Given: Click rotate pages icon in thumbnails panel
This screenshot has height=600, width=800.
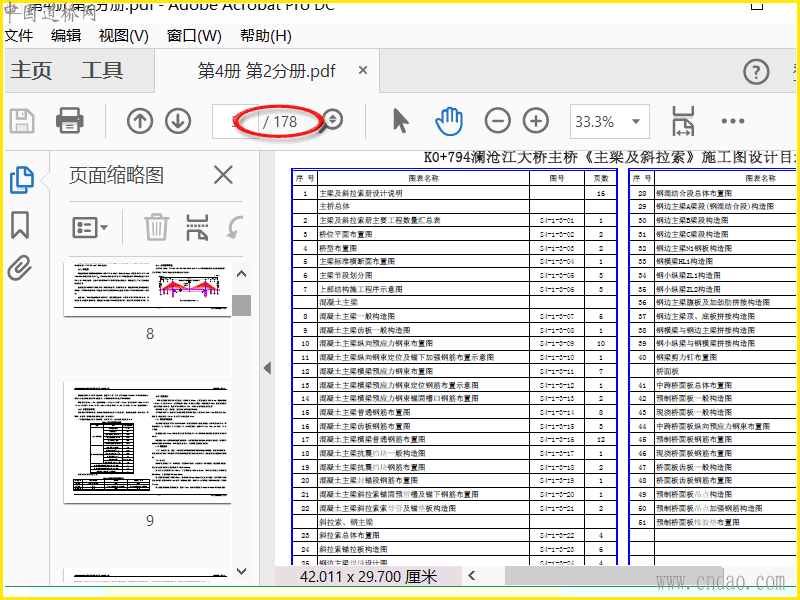Looking at the screenshot, I should point(235,227).
